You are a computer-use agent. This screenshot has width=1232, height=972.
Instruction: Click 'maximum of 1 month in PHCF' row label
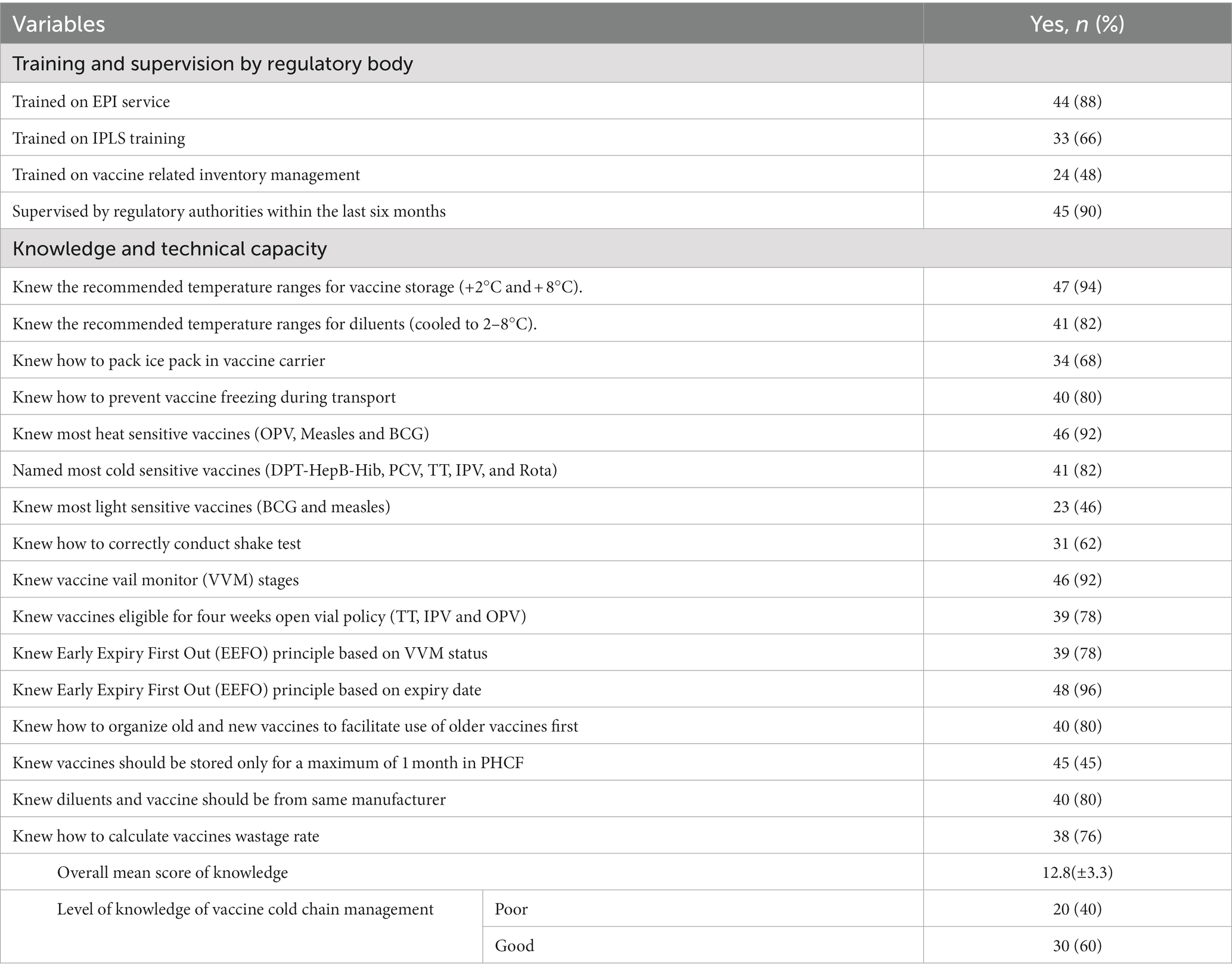(x=268, y=763)
